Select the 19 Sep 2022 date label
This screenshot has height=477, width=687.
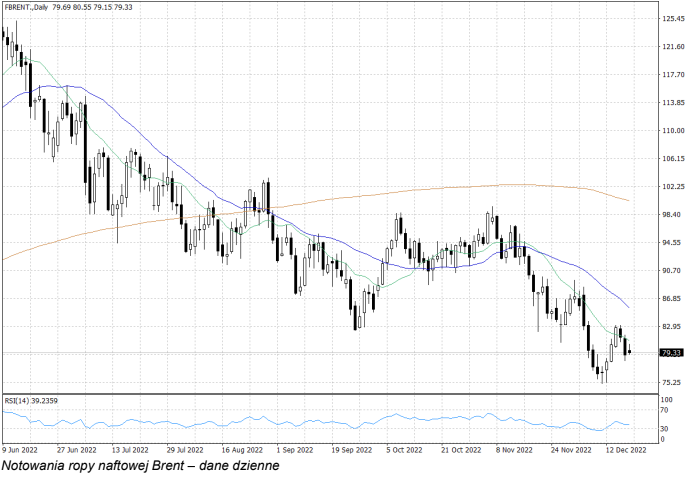351,450
